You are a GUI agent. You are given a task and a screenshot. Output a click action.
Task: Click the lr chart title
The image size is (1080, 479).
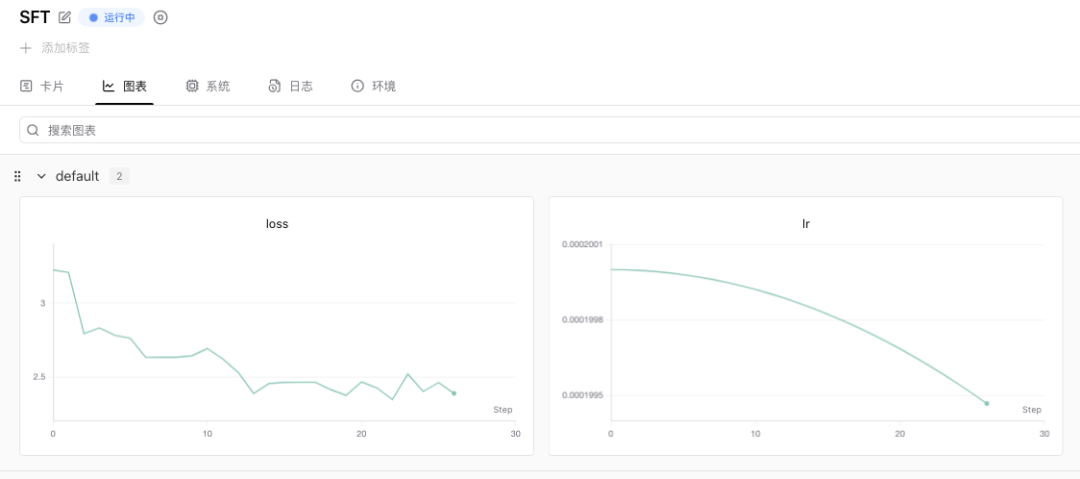click(806, 224)
